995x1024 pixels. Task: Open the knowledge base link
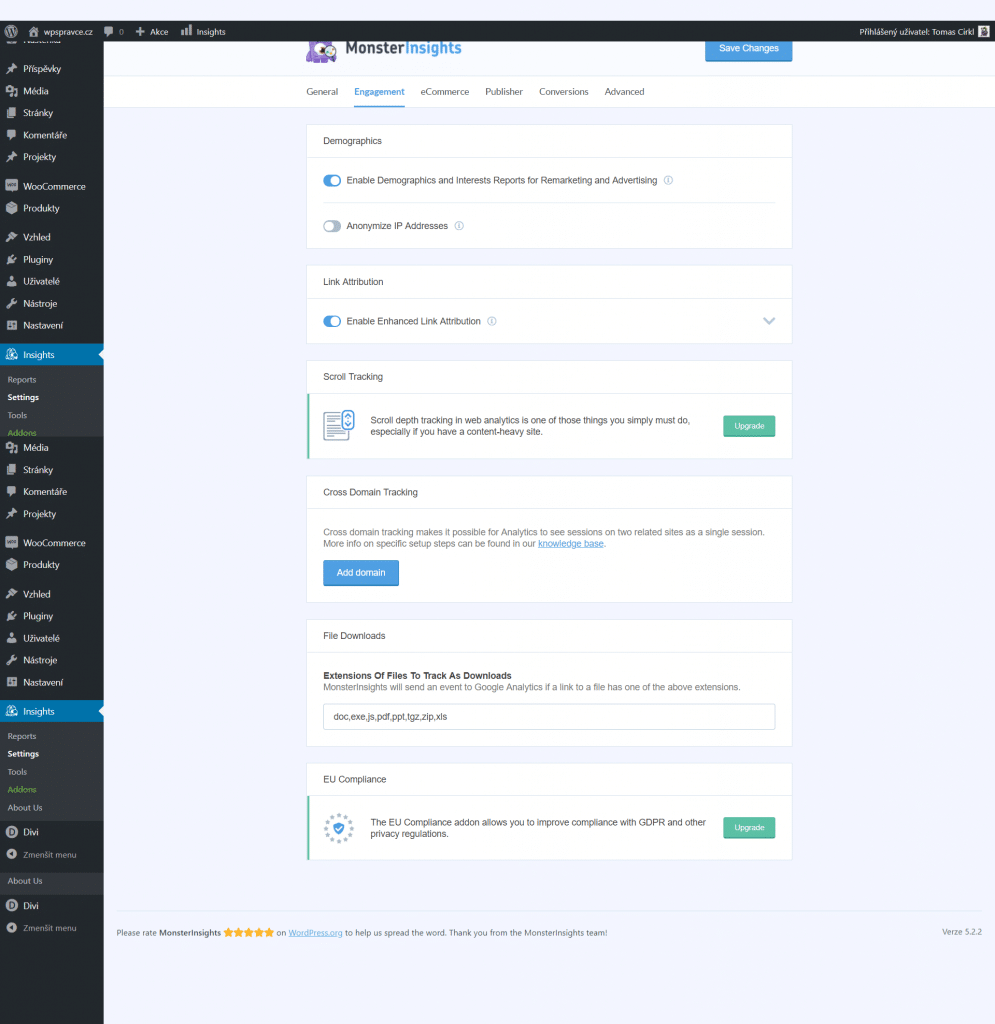coord(571,543)
